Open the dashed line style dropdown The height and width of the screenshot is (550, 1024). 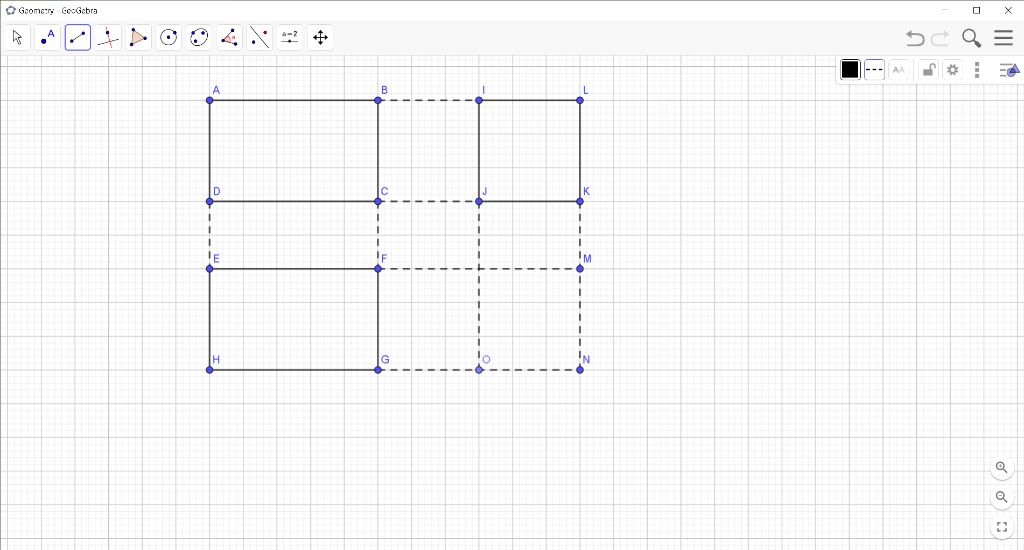[874, 69]
